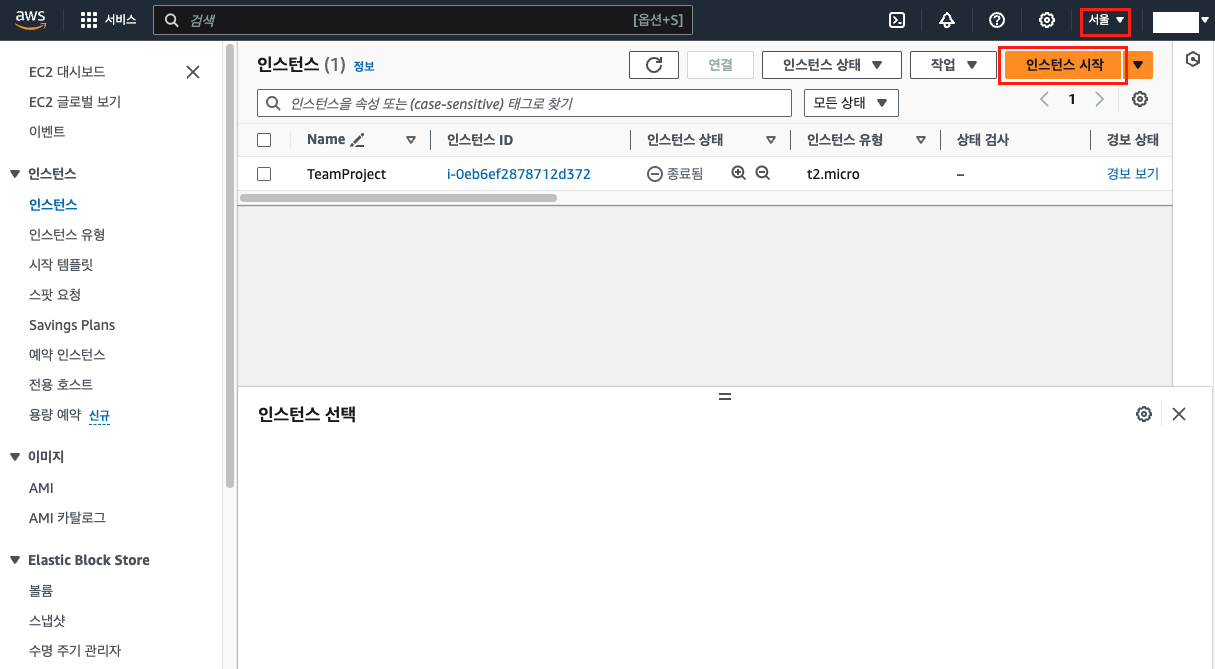Open the console settings gear in top bar
1215x669 pixels.
coord(1046,20)
